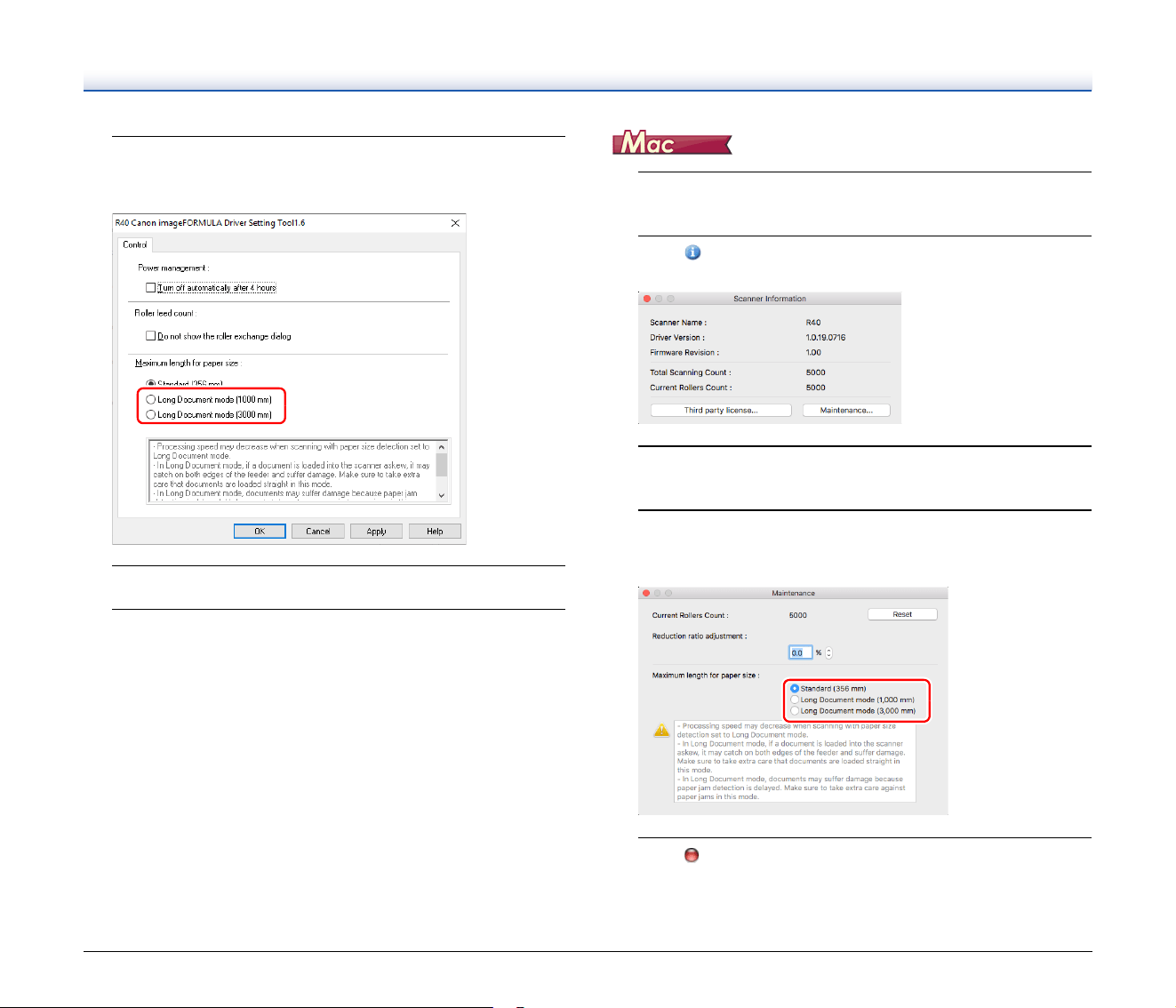
Task: Click the yellow warning triangle icon
Action: pos(661,730)
